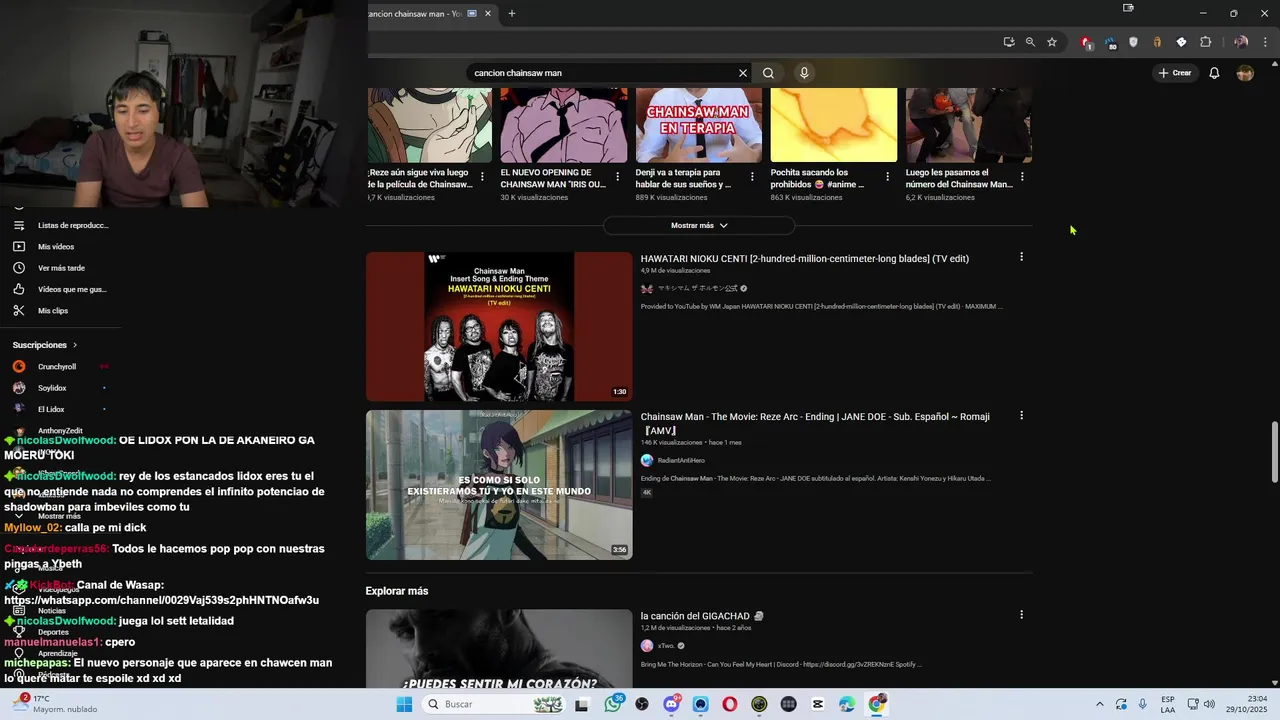Image resolution: width=1280 pixels, height=720 pixels.
Task: Open menu for EL NUEVO OPENING short
Action: [x=617, y=177]
